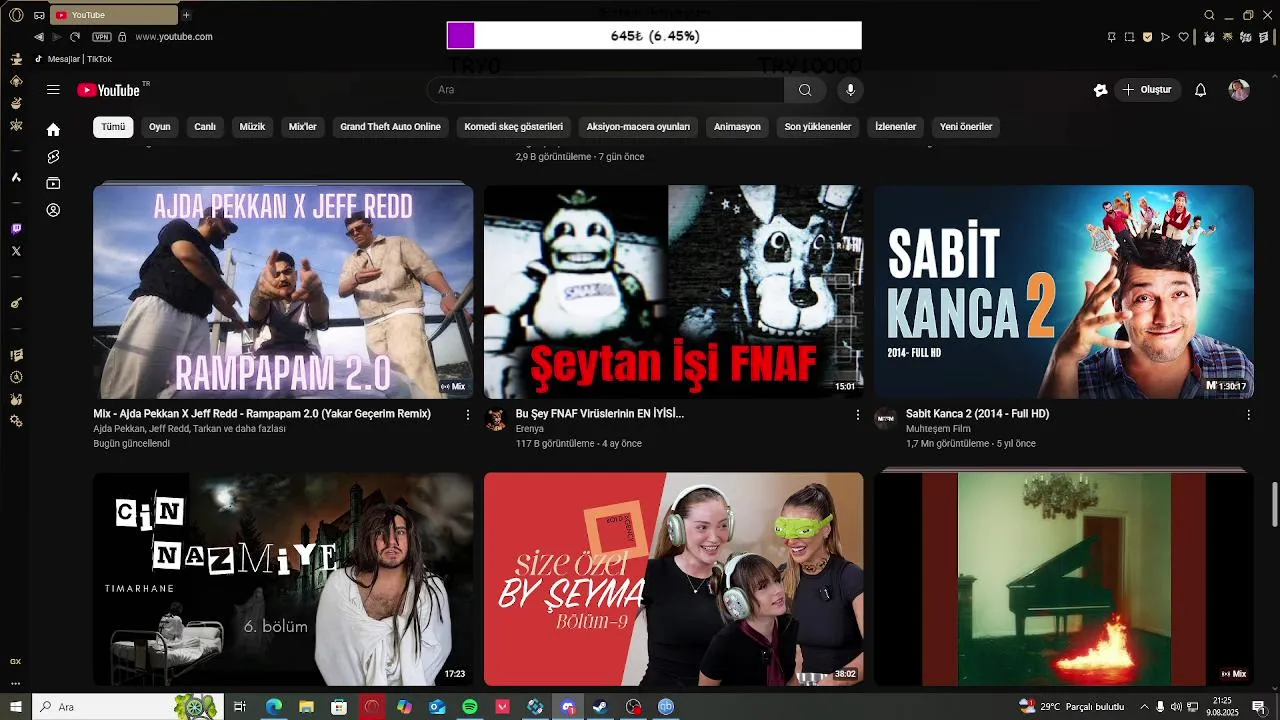Open options for Rampapam 2.0 mix video
This screenshot has width=1280, height=720.
pos(467,414)
